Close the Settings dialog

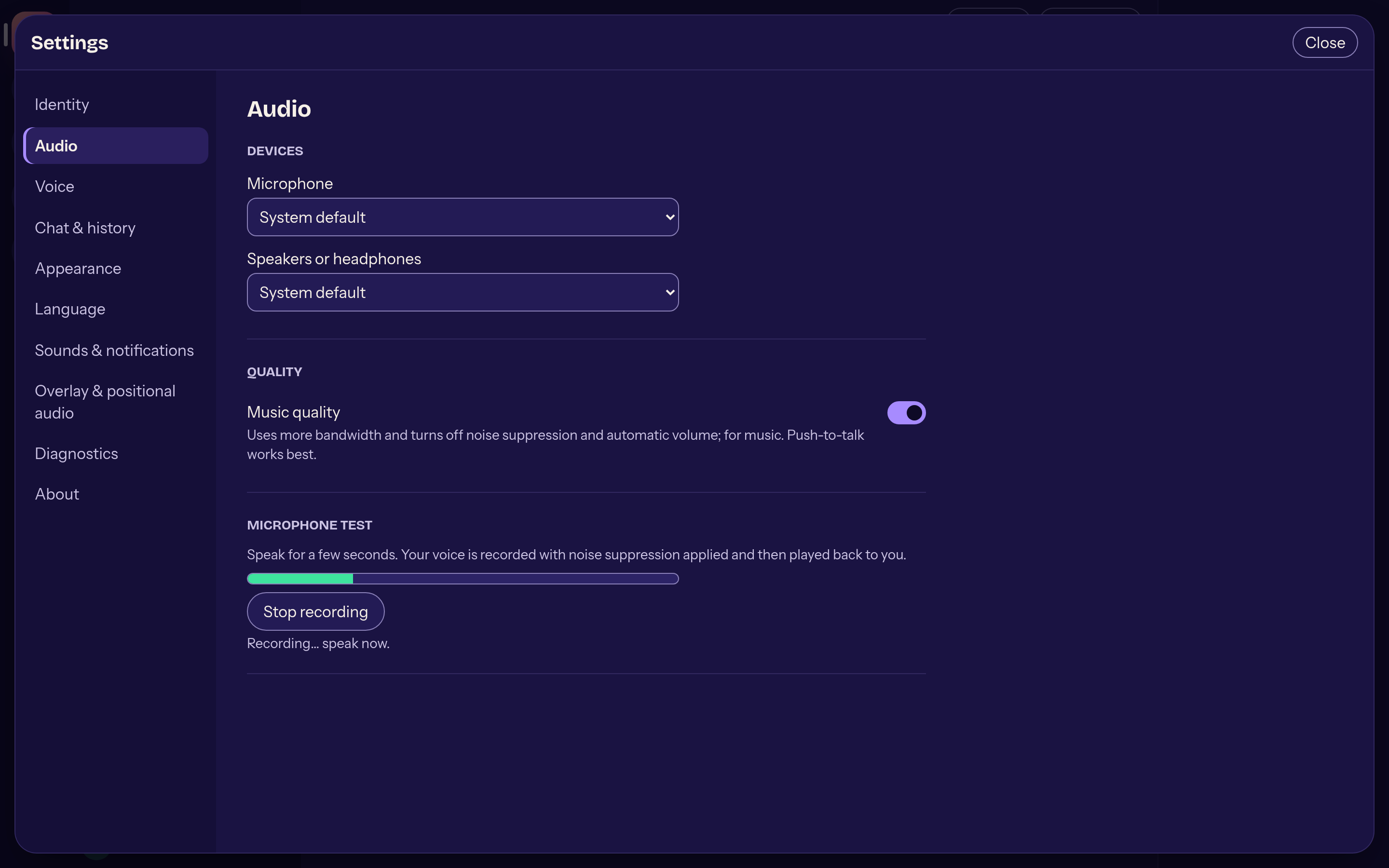tap(1325, 42)
